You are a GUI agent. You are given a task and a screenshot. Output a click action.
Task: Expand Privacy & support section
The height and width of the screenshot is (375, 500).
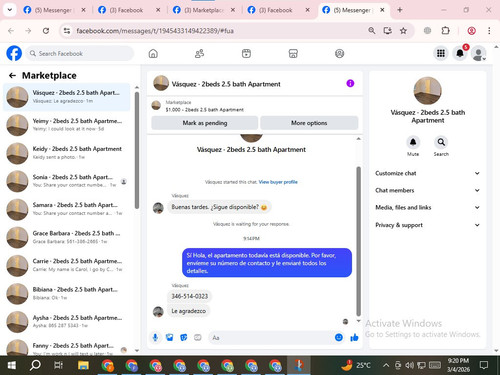coord(427,225)
